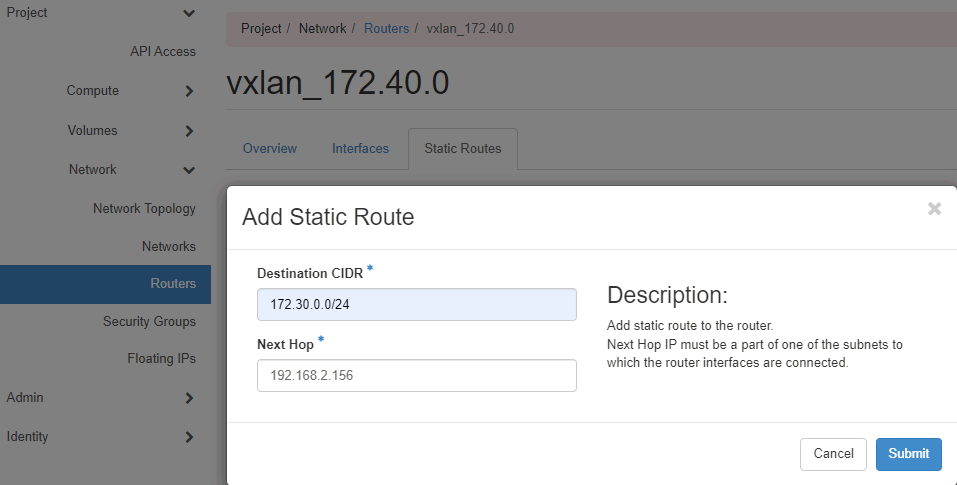Collapse the Project panel chevron
Viewport: 957px width, 485px height.
(x=189, y=13)
